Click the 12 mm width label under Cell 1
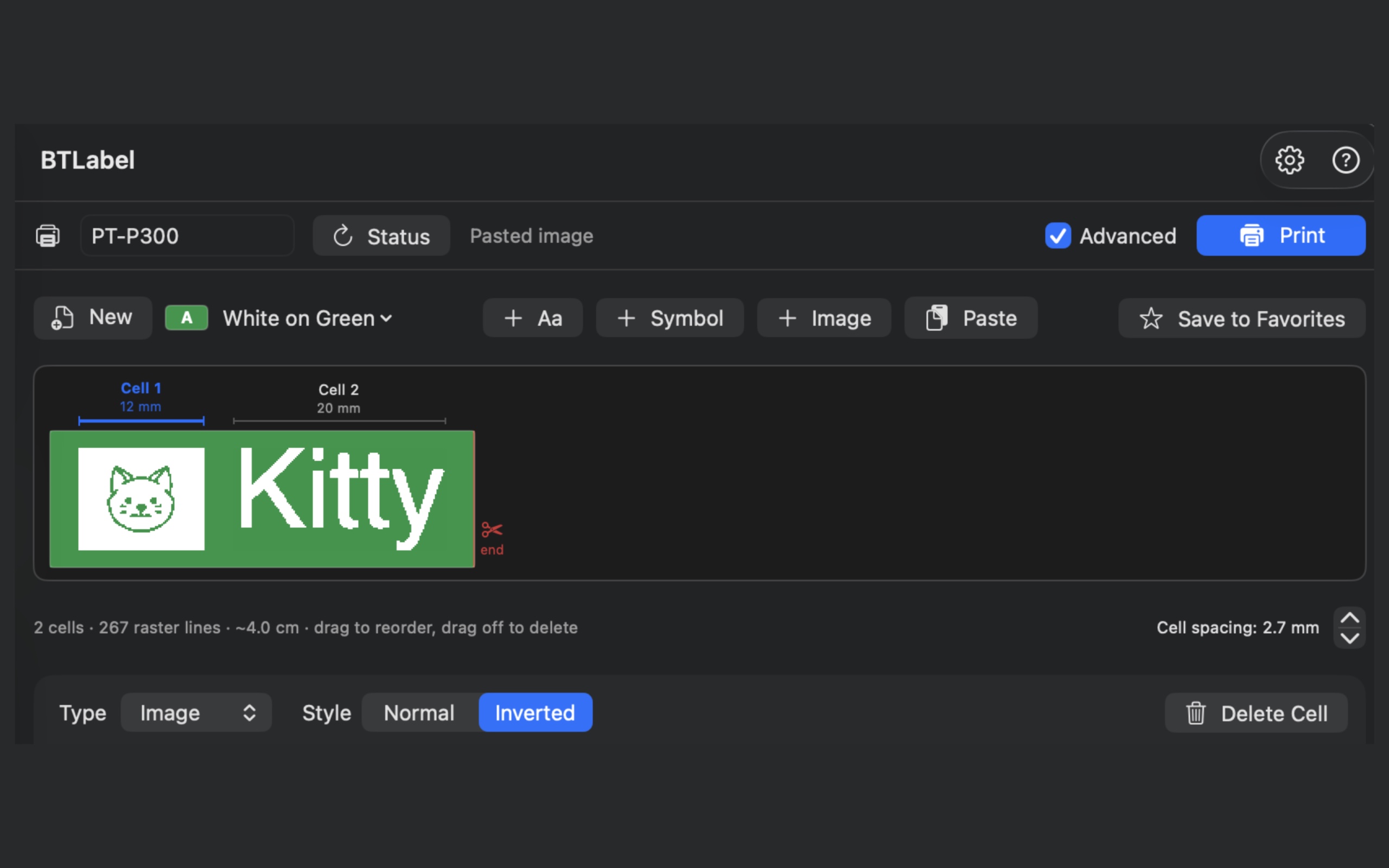 point(141,406)
